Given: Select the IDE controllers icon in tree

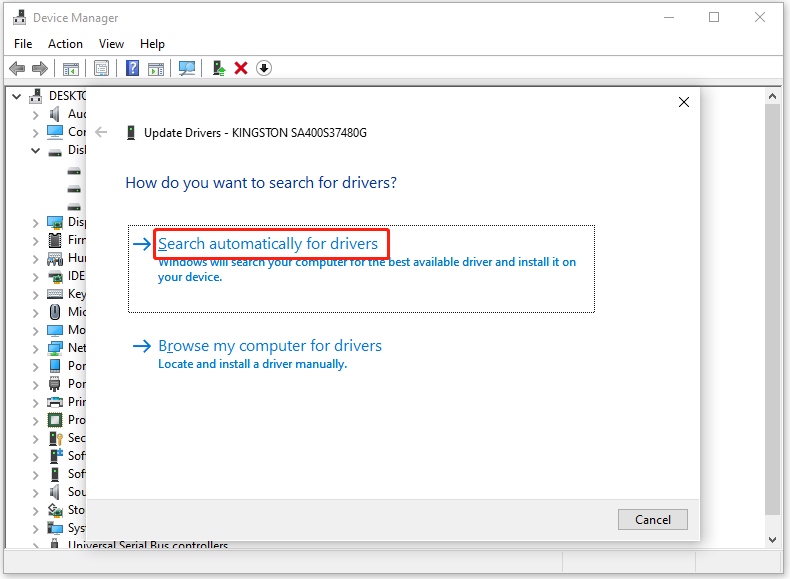Looking at the screenshot, I should [x=55, y=276].
